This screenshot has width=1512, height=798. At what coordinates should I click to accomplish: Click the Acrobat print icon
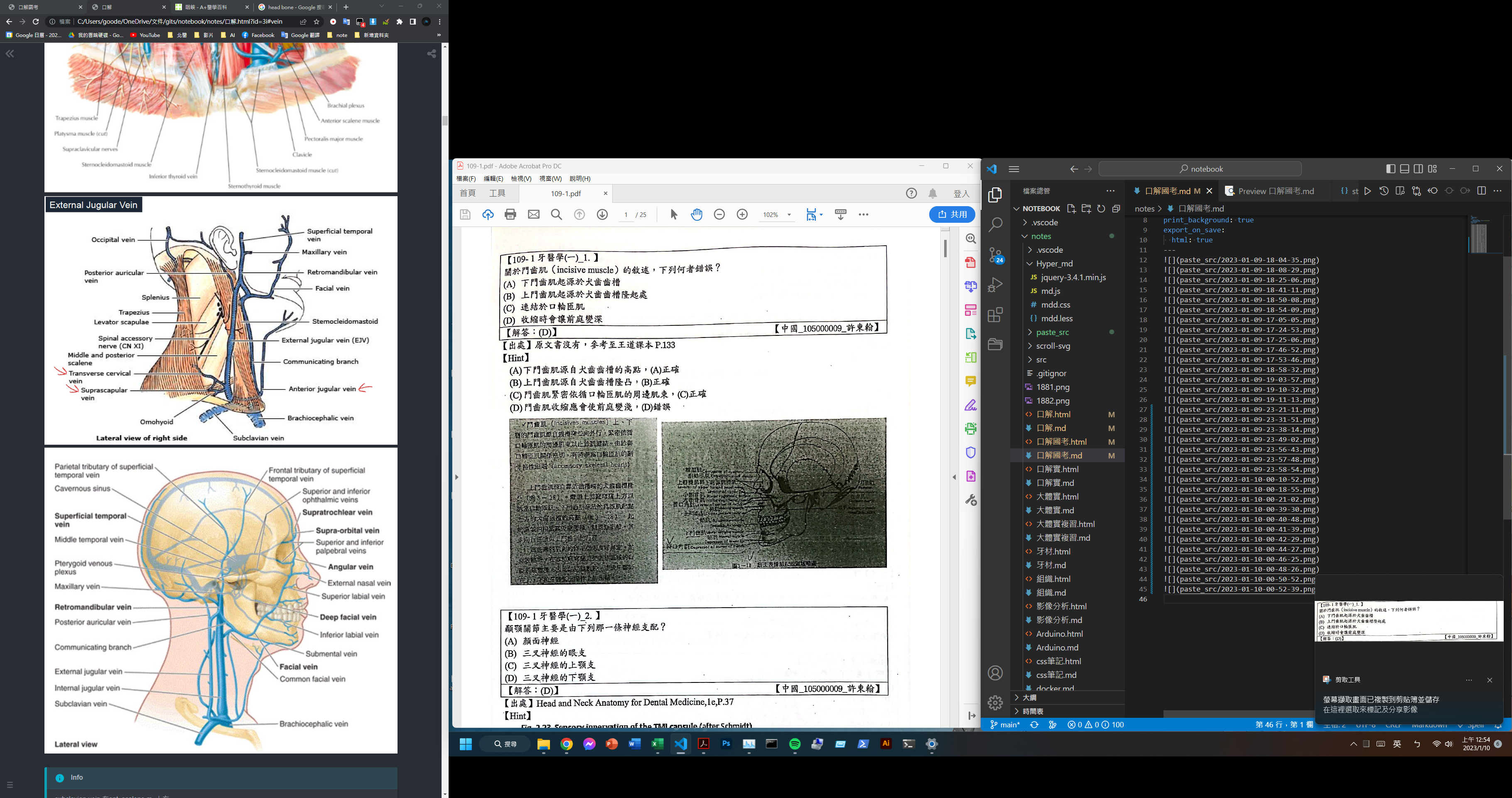[x=510, y=214]
